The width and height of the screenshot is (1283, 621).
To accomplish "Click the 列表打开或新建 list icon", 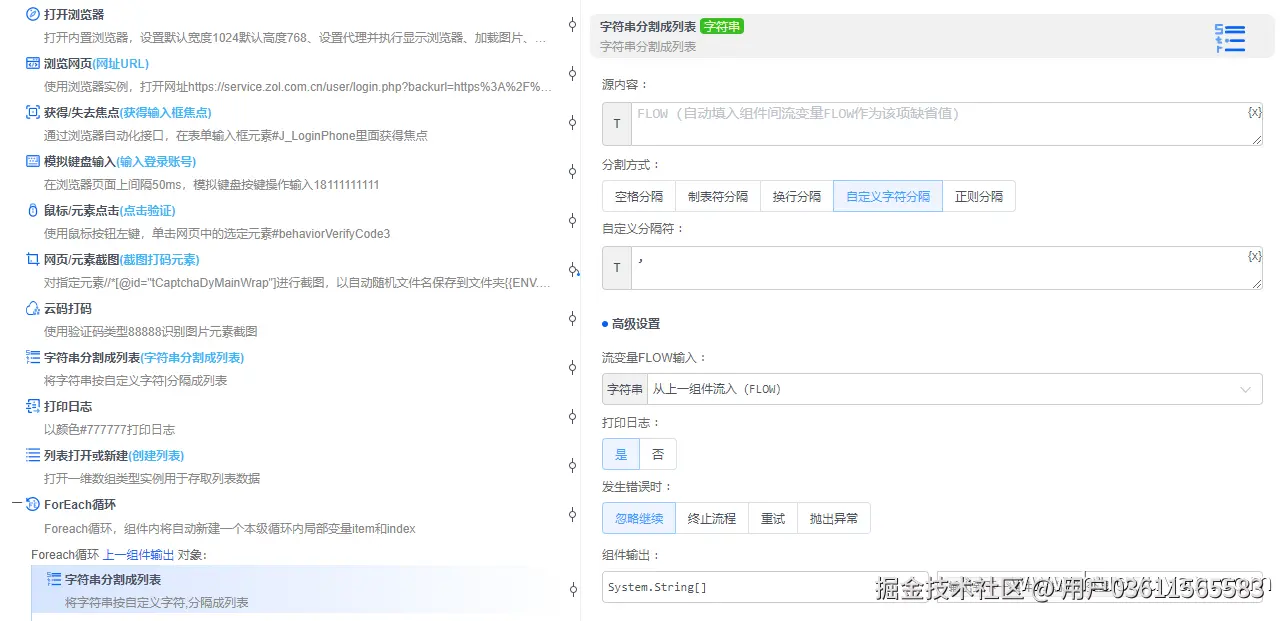I will point(33,455).
